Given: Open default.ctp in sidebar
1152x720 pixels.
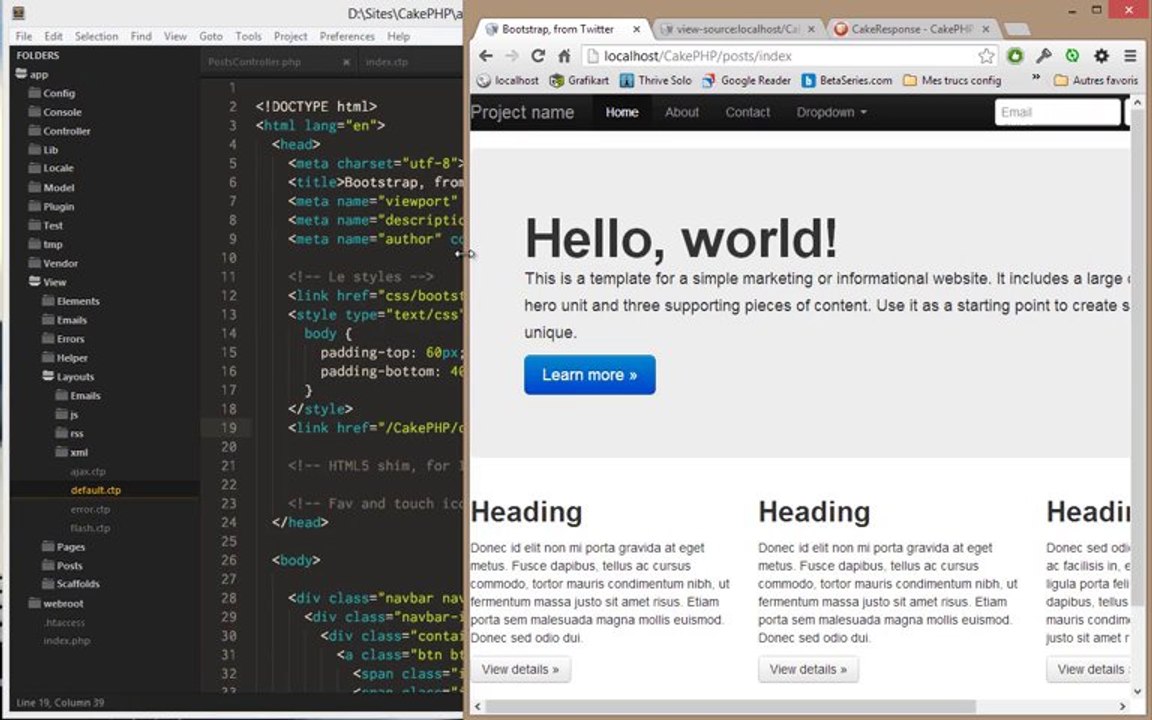Looking at the screenshot, I should 96,490.
